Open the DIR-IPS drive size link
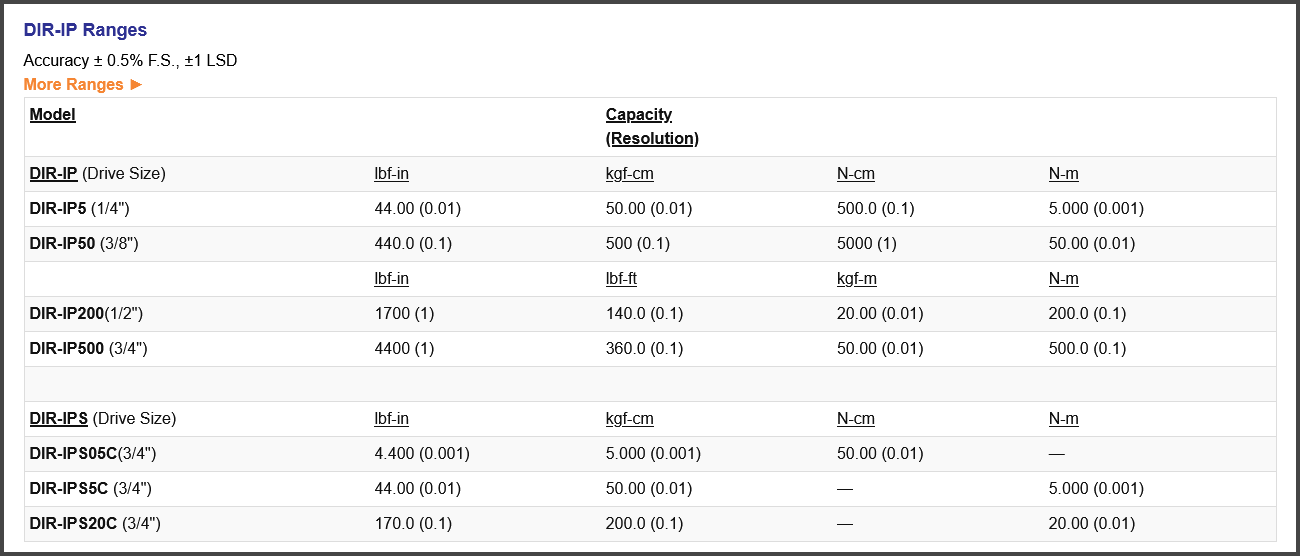The height and width of the screenshot is (556, 1300). (x=59, y=419)
